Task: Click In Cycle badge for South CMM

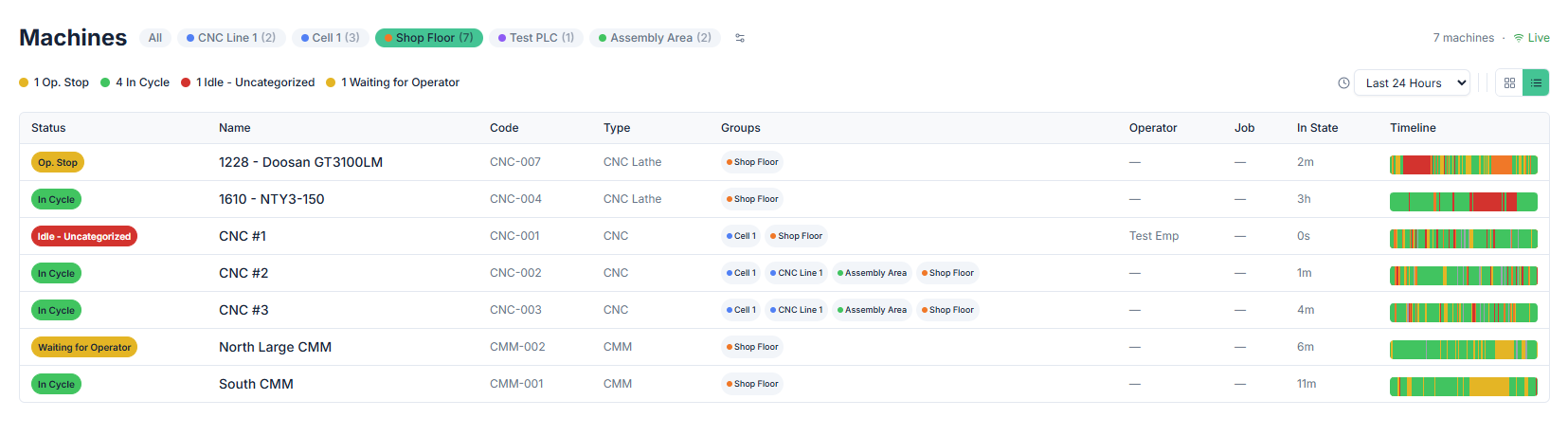Action: point(56,384)
